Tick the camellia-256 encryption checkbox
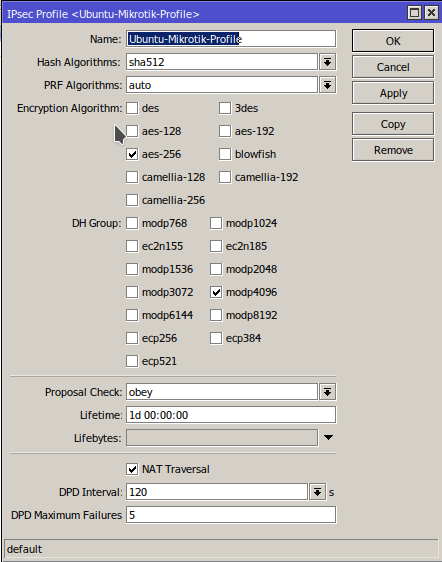 coord(132,200)
